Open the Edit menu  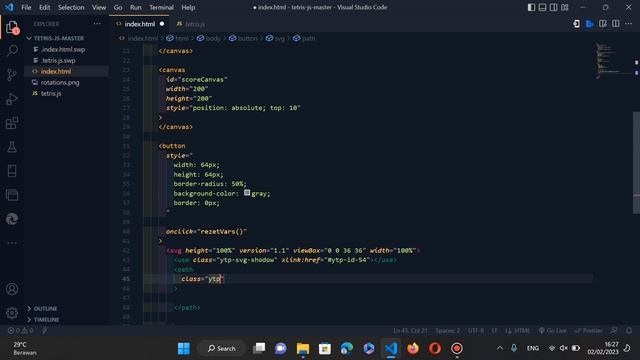tap(44, 7)
